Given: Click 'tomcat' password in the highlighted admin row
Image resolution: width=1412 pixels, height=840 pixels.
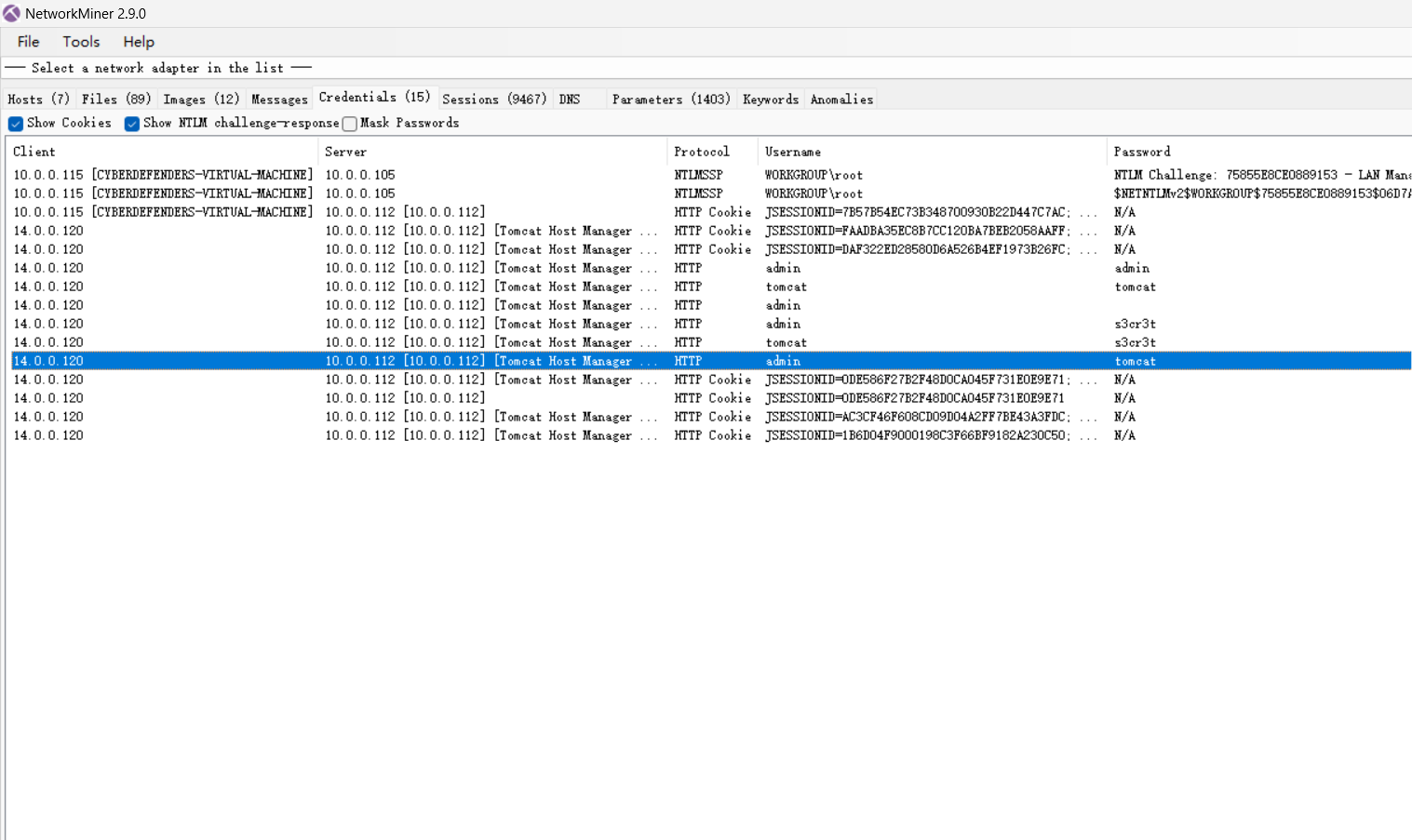Looking at the screenshot, I should (1135, 361).
